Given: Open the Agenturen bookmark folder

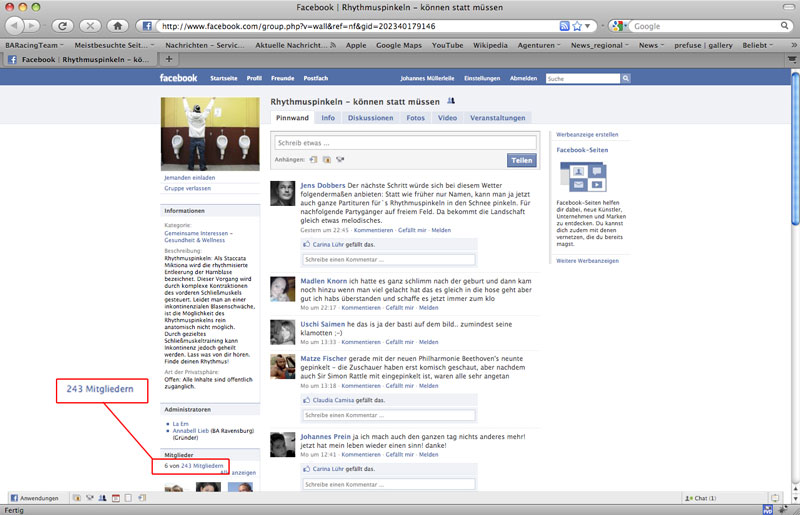Looking at the screenshot, I should [x=539, y=45].
